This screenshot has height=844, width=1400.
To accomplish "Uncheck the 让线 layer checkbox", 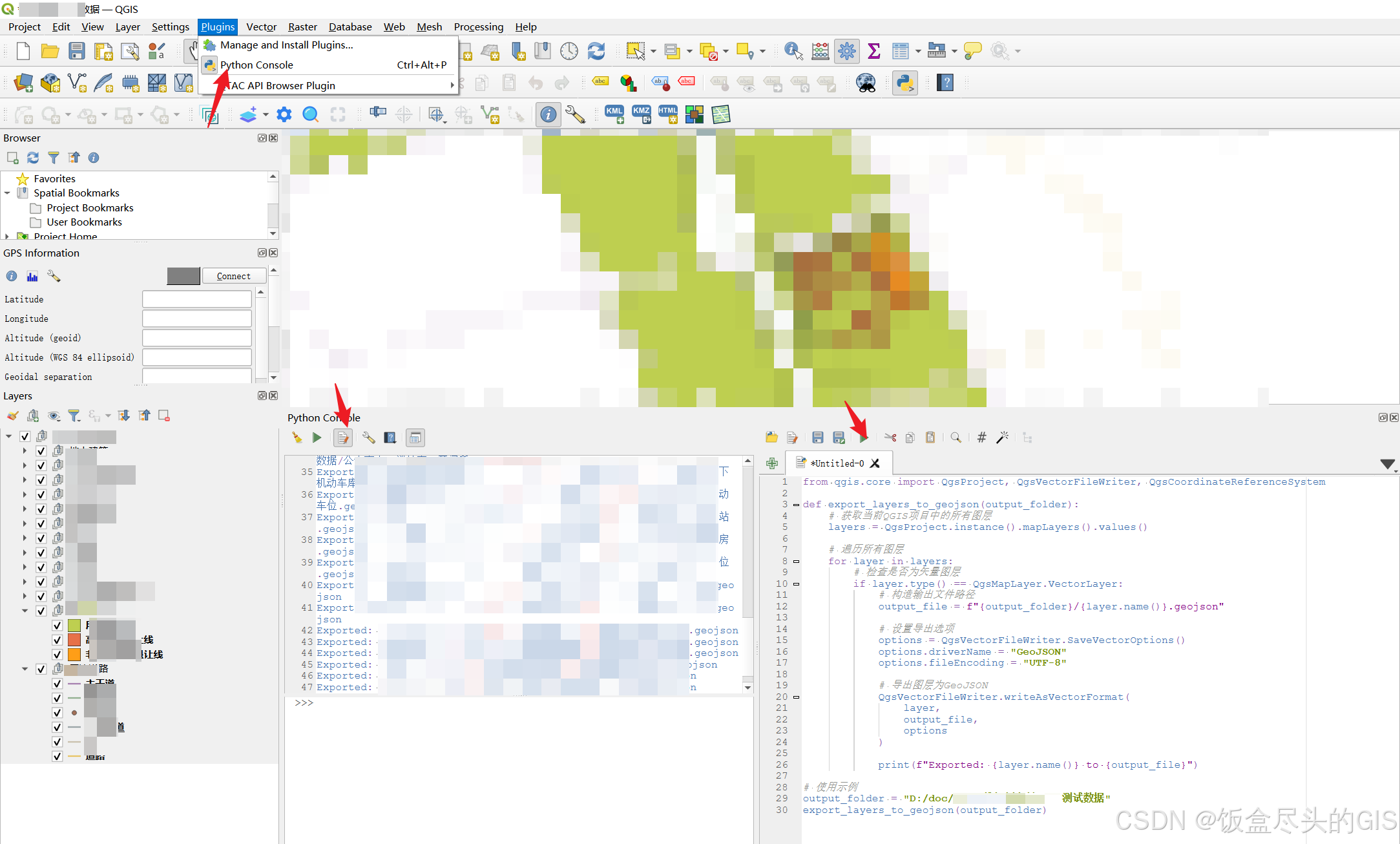I will (57, 654).
